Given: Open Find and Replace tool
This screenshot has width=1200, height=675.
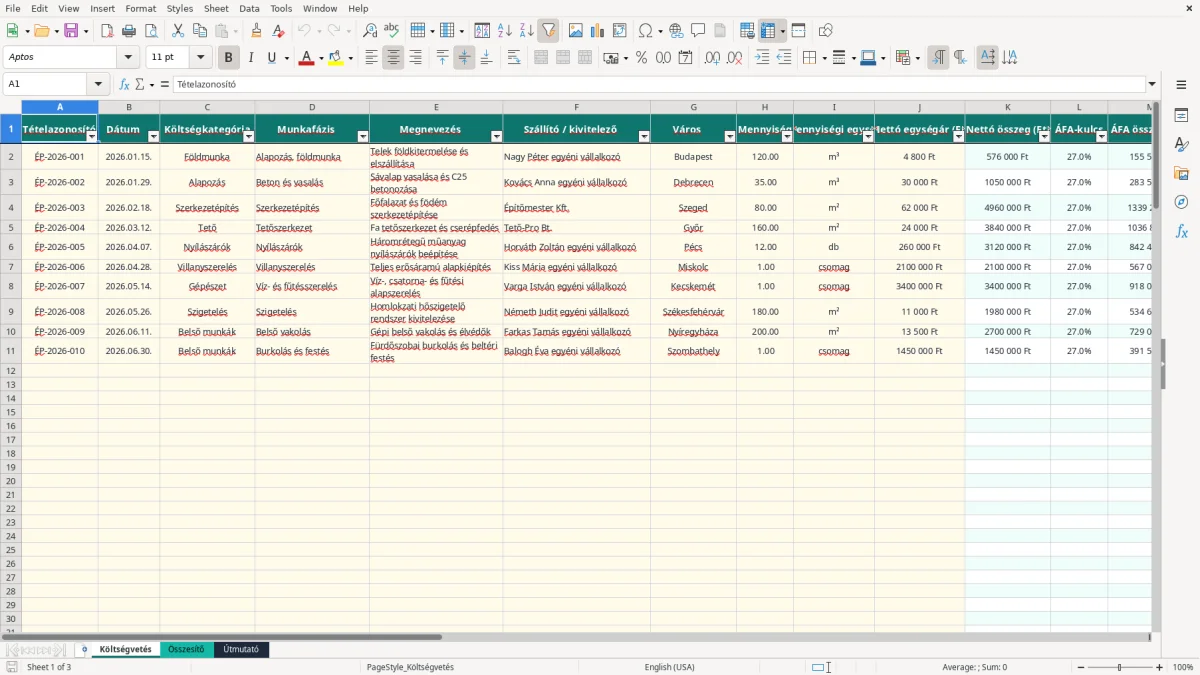Looking at the screenshot, I should pos(370,31).
